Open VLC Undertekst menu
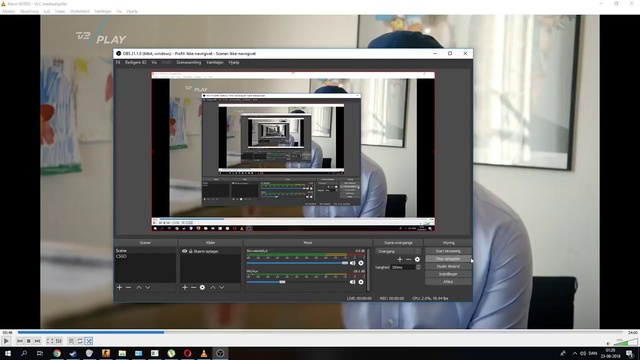This screenshot has height=360, width=640. tap(80, 11)
